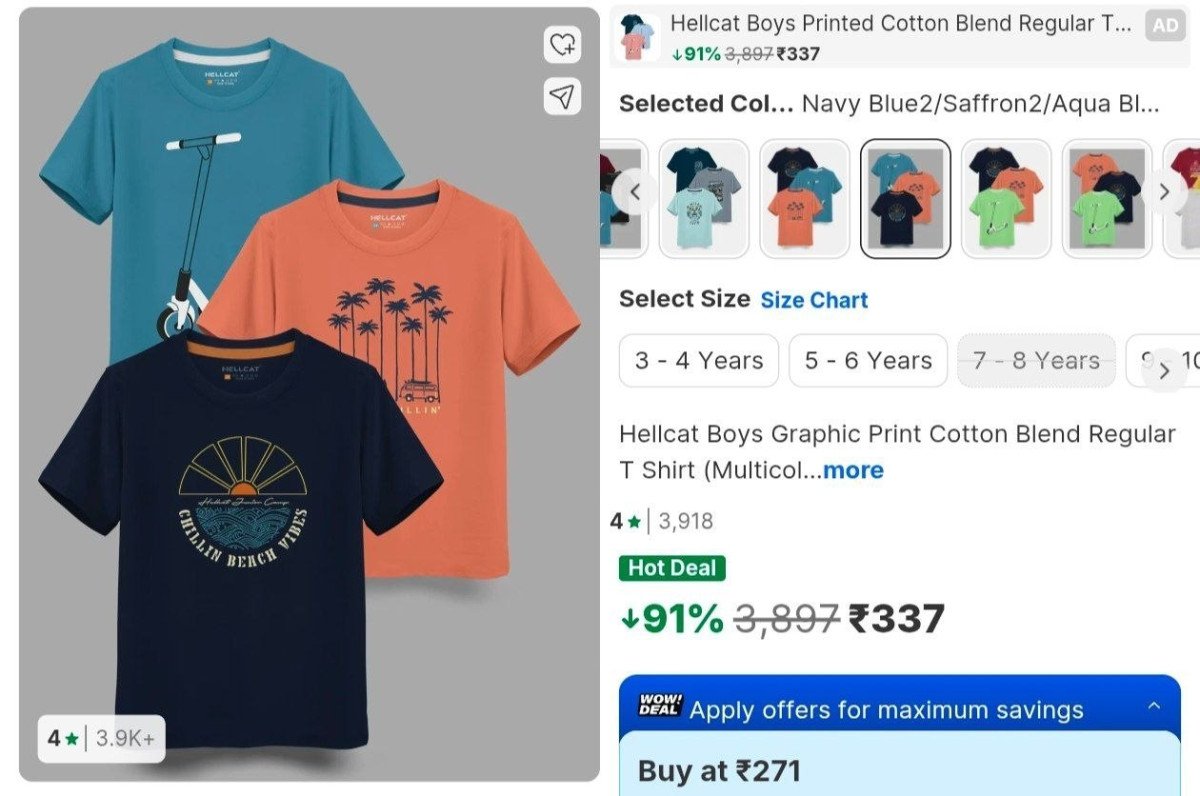
Task: Open the sponsored Hellcat Printed T-shirt banner
Action: 880,37
